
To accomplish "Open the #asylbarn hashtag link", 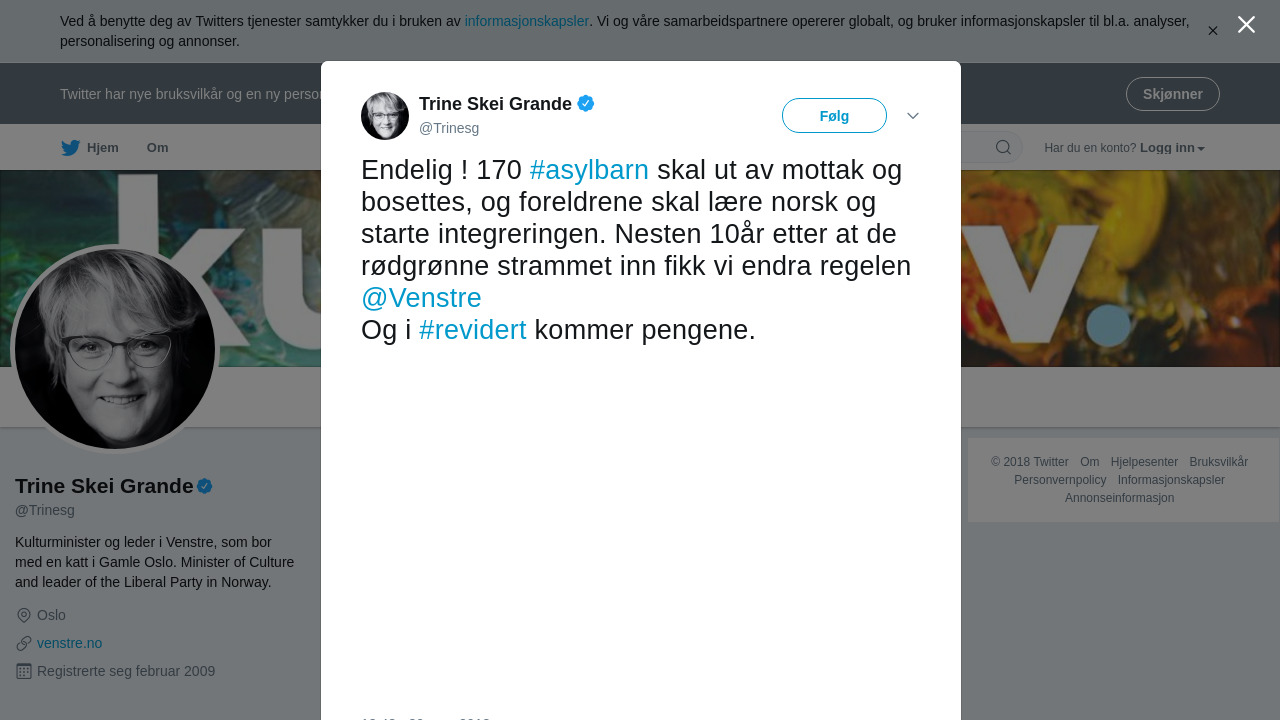I will (x=589, y=170).
